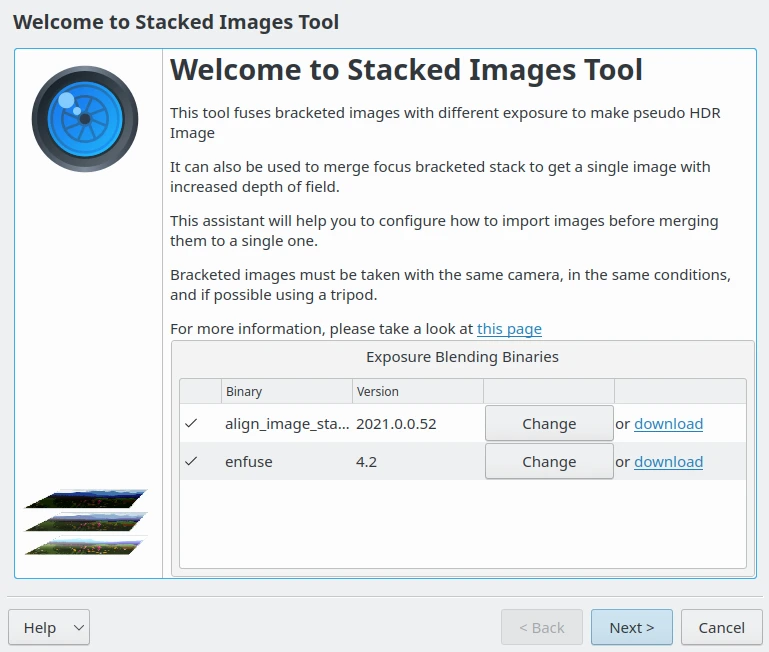Screen dimensions: 769x652
Task: Click the checkmark beside align_image_stack
Action: (191, 424)
